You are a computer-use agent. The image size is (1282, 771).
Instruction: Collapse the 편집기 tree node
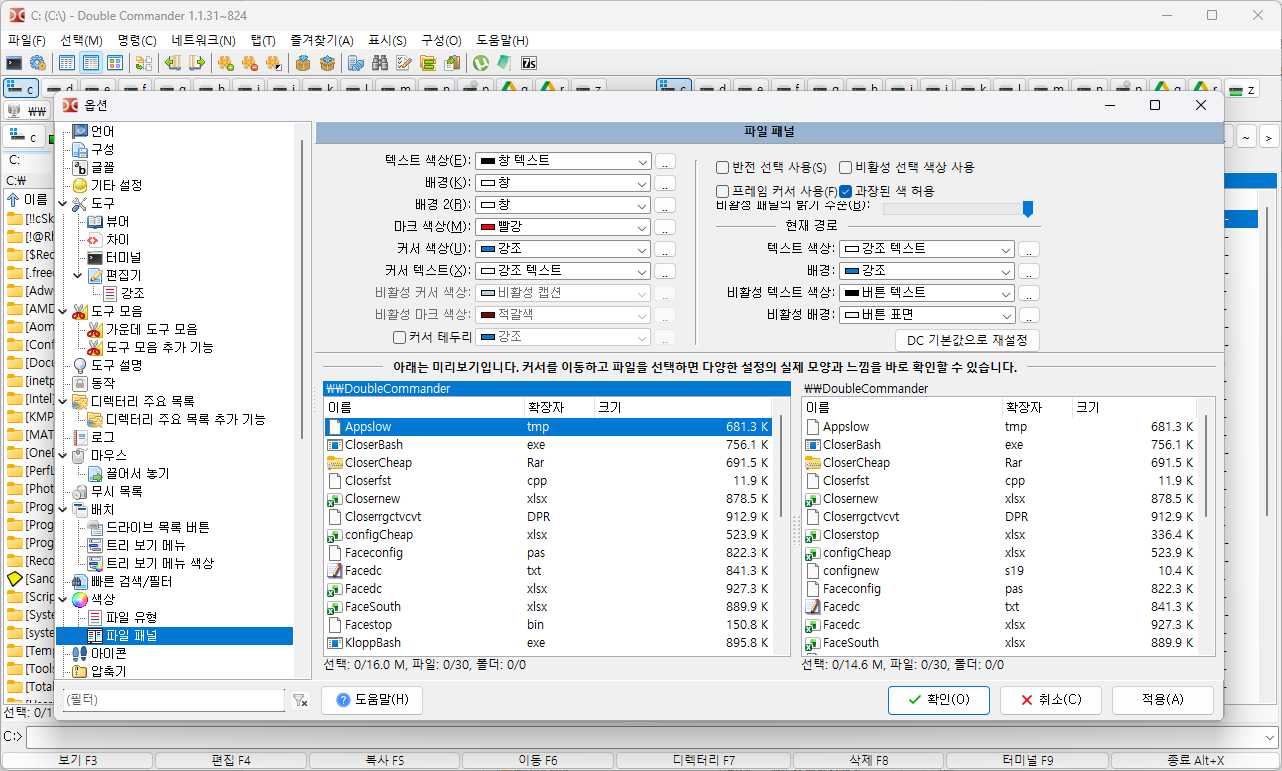[x=78, y=275]
